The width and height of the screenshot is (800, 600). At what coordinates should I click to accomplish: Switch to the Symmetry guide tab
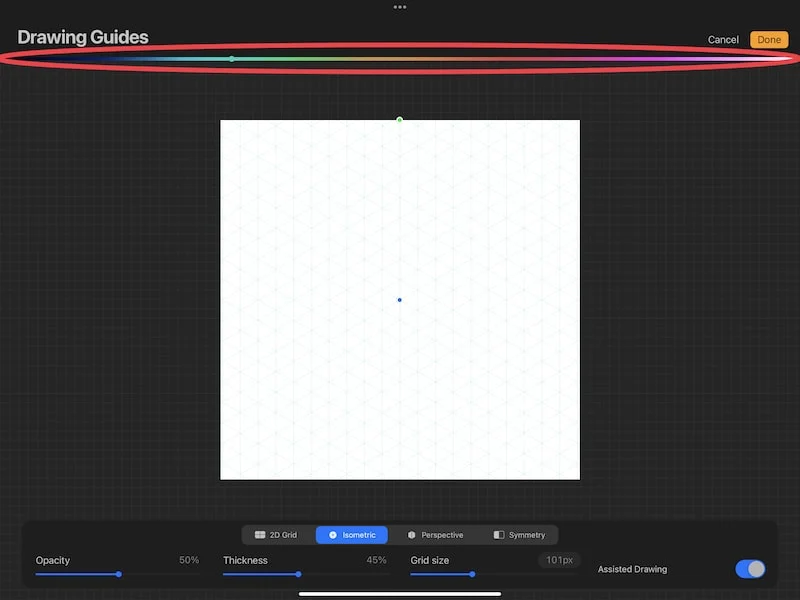pyautogui.click(x=519, y=535)
